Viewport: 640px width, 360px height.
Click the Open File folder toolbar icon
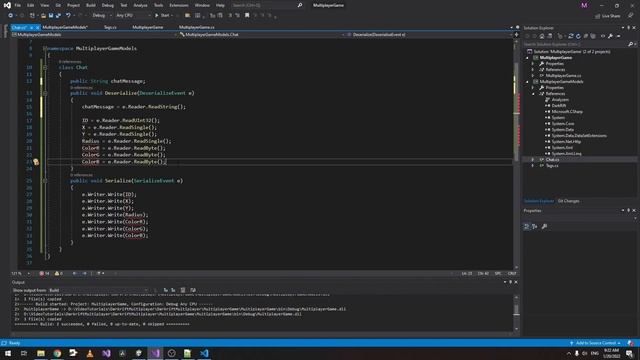click(43, 16)
